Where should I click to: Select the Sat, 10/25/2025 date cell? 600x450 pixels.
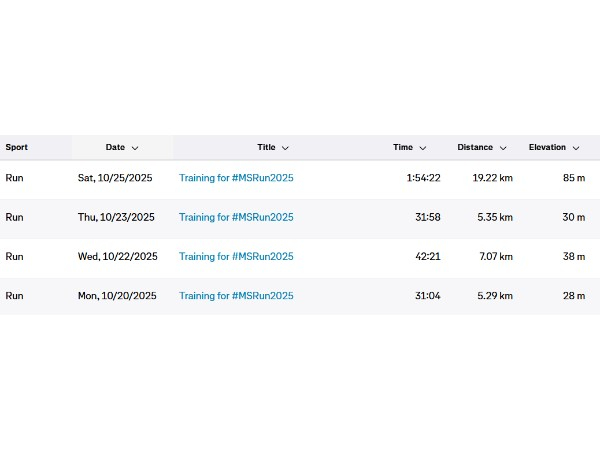click(116, 178)
